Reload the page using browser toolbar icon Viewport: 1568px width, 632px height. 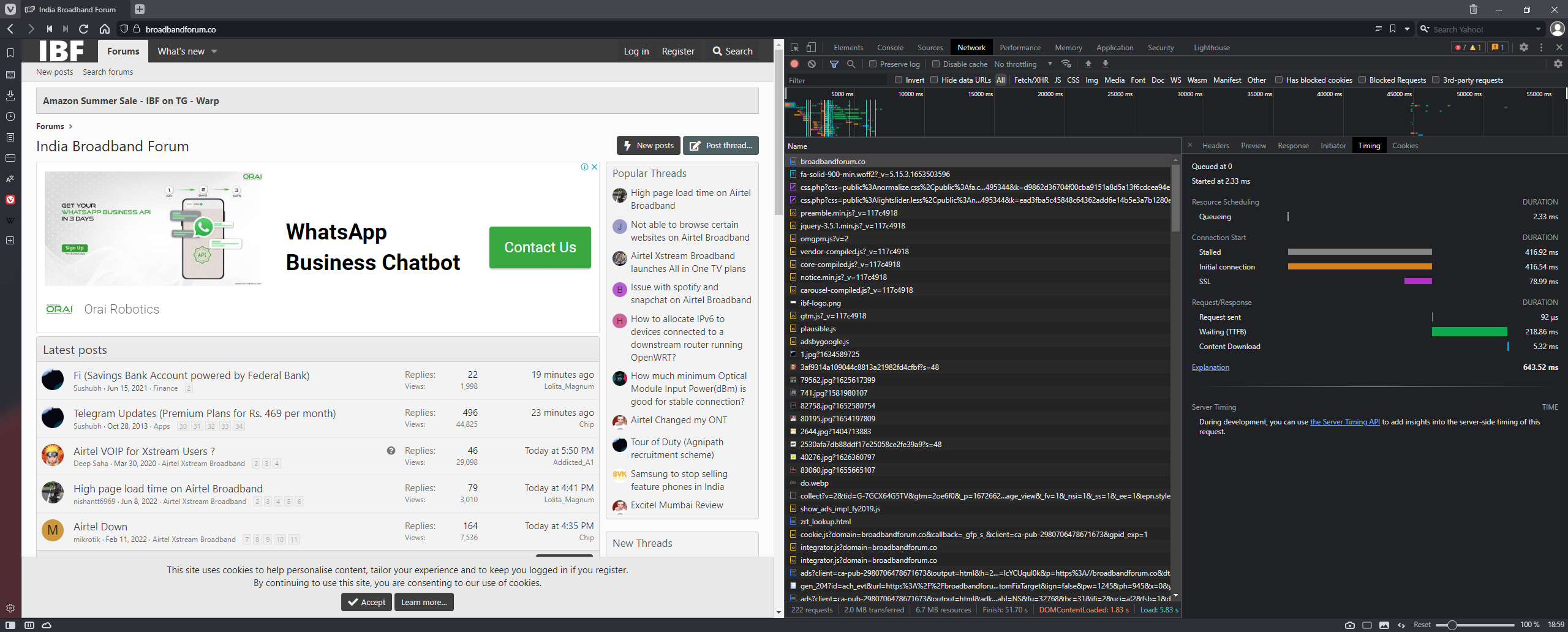84,29
